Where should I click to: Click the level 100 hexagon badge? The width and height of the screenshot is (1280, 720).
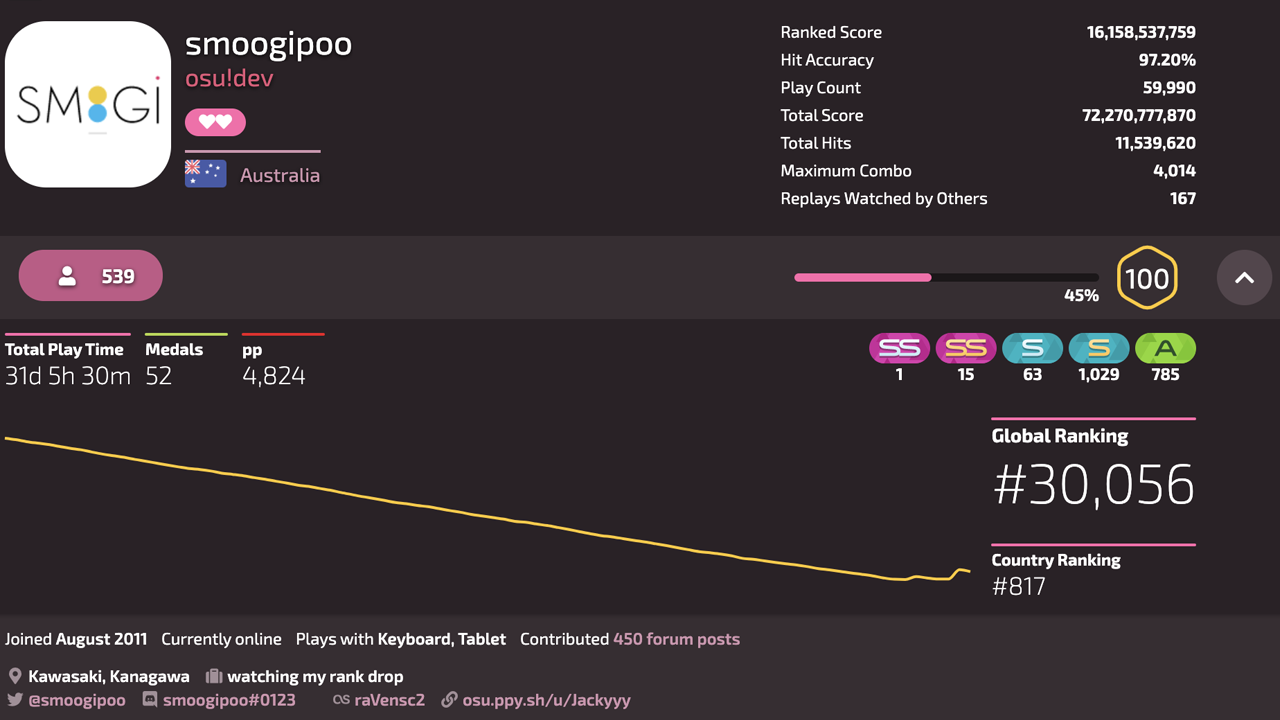coord(1147,277)
